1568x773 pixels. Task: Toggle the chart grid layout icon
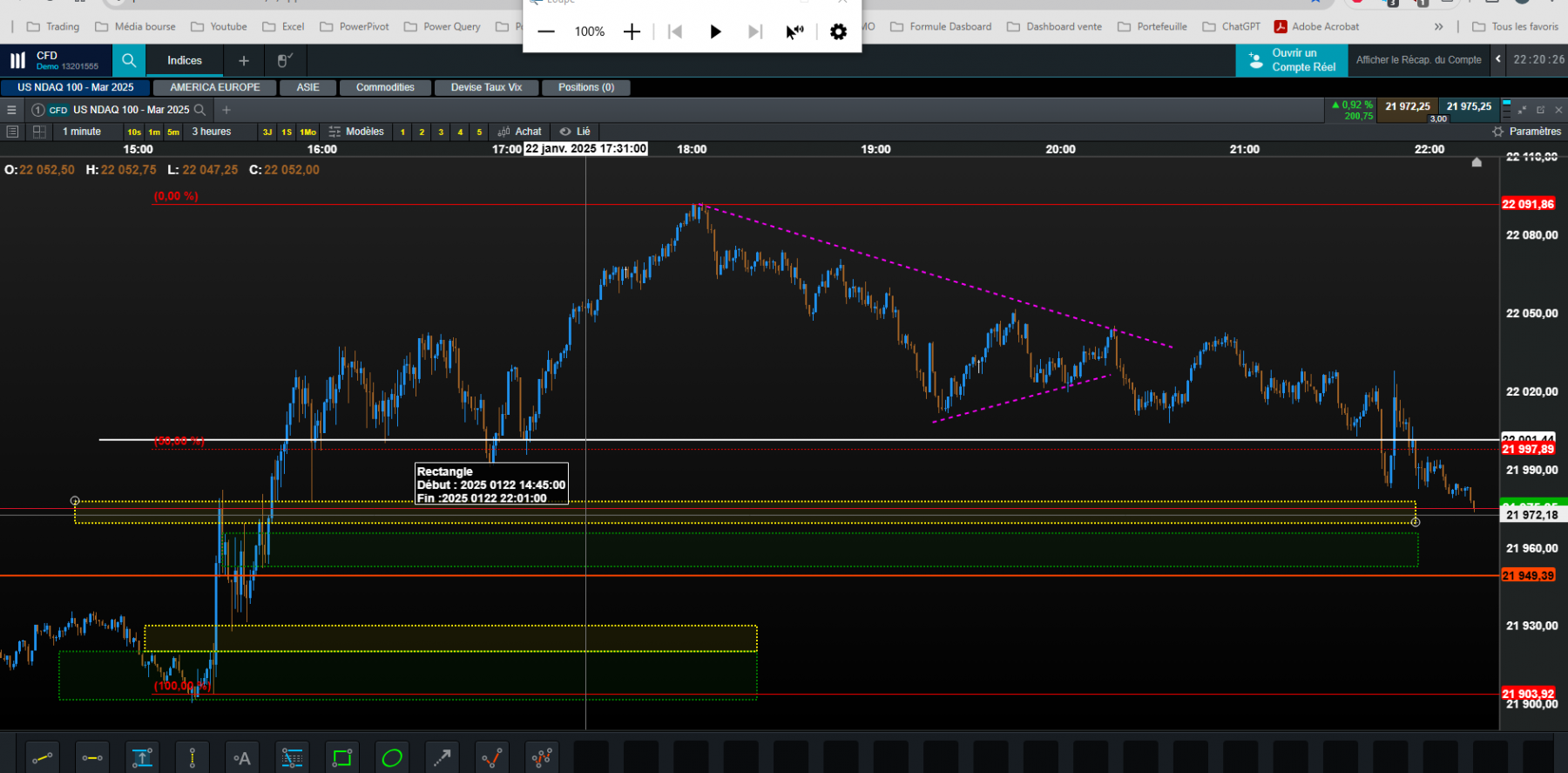[39, 132]
